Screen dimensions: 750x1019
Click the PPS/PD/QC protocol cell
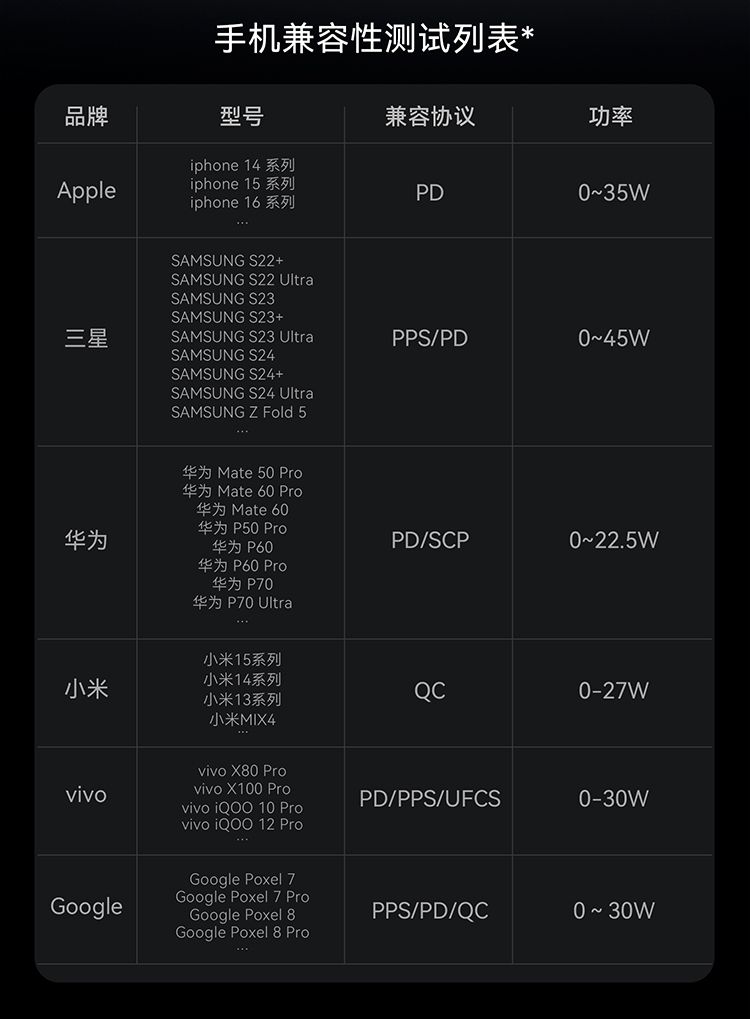[429, 911]
